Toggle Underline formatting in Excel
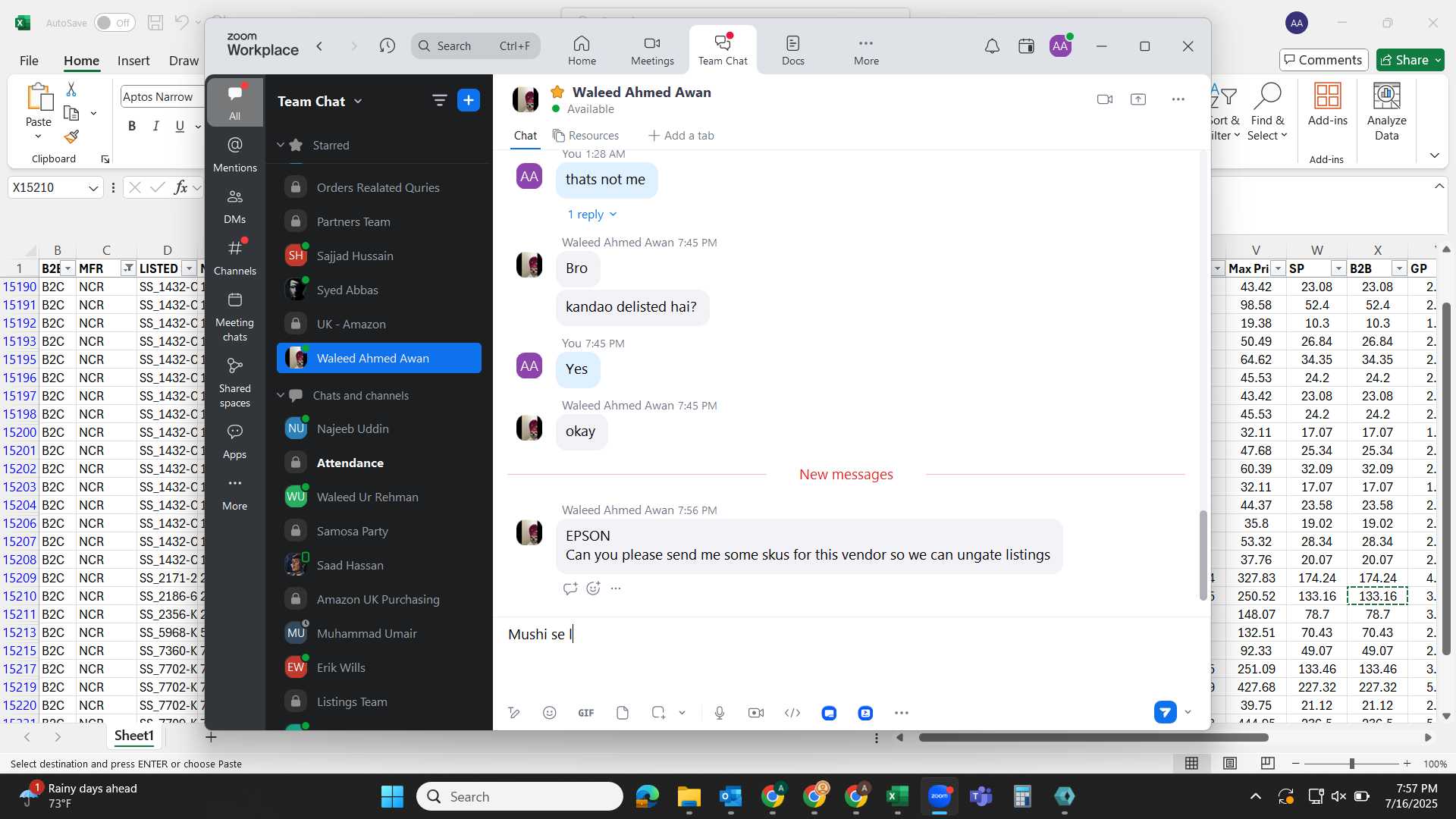This screenshot has height=819, width=1456. 180,126
